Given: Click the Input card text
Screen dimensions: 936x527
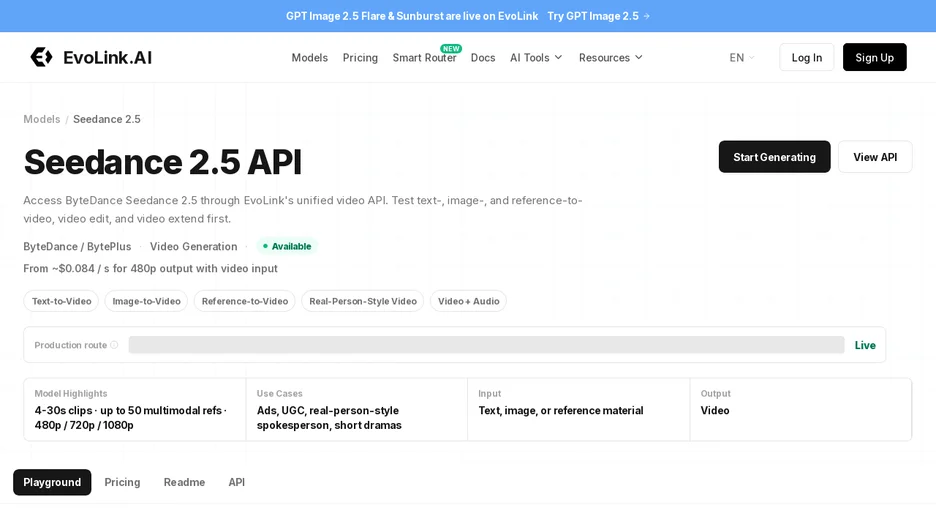Looking at the screenshot, I should click(561, 411).
